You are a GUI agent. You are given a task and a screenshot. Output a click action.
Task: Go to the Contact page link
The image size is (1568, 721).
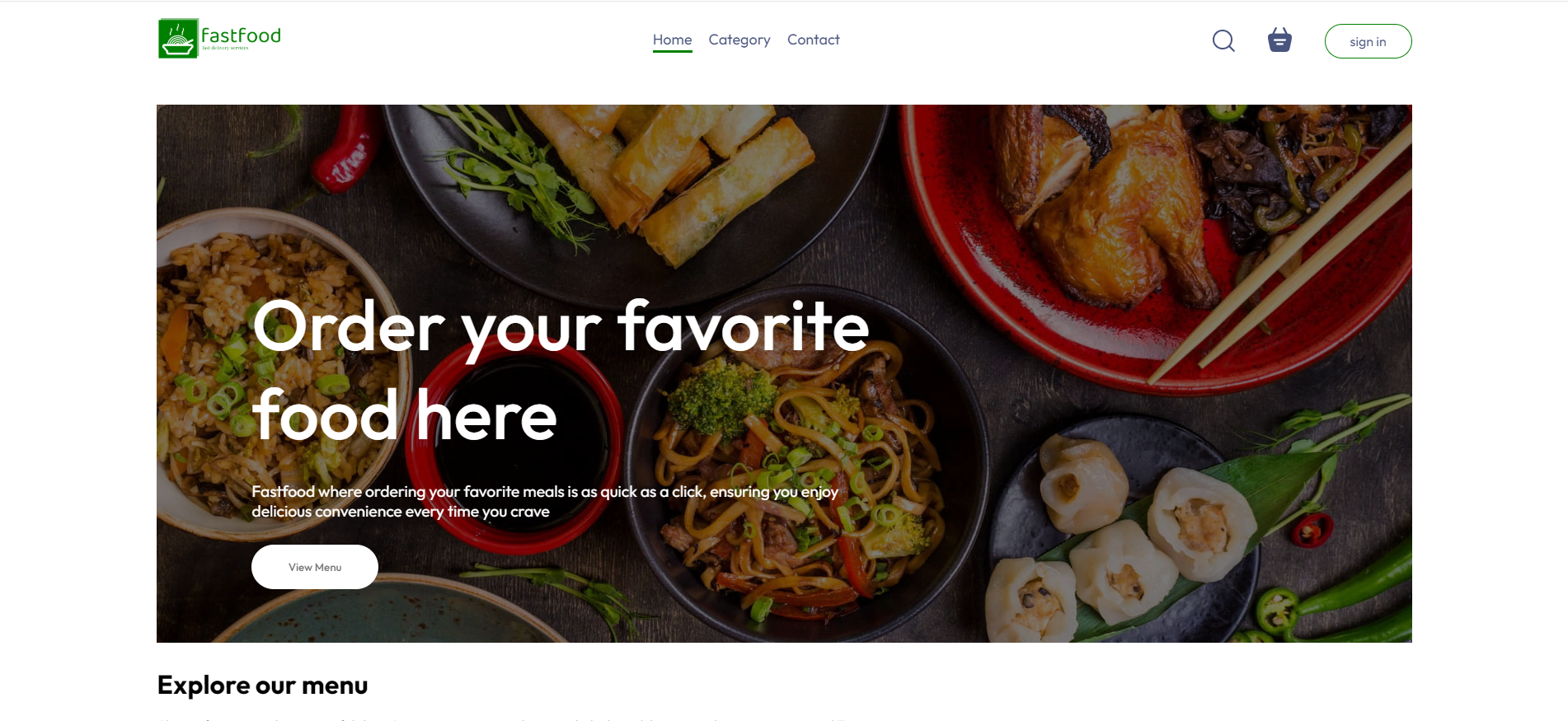tap(814, 40)
